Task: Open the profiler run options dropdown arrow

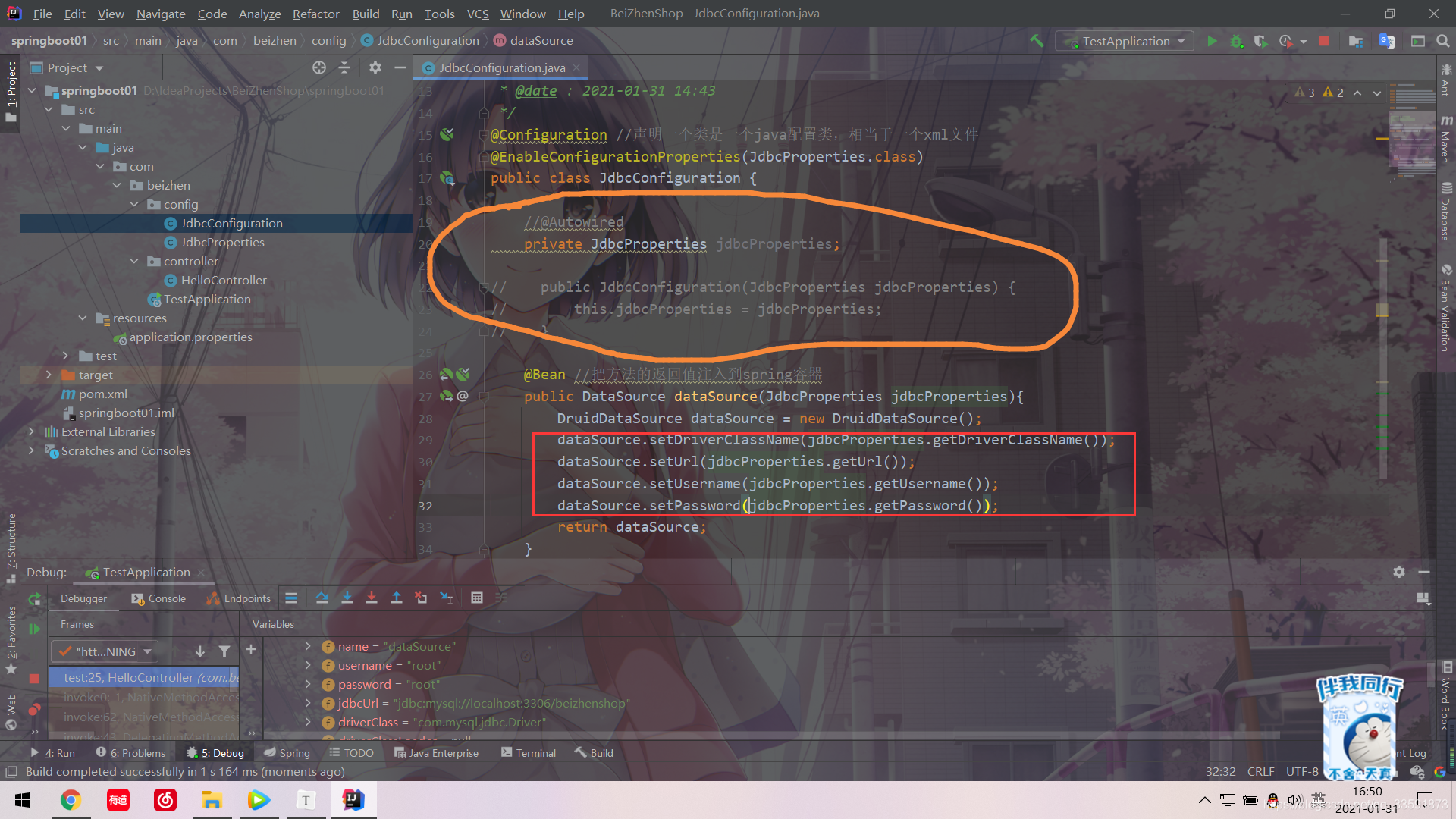Action: point(1304,42)
